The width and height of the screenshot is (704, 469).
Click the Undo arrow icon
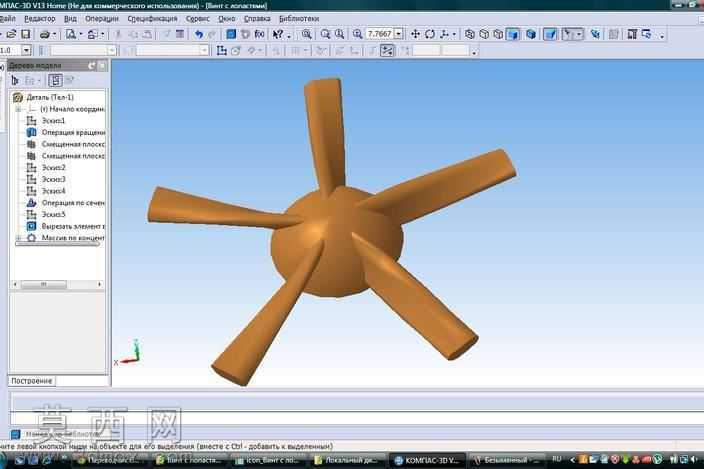coord(198,34)
